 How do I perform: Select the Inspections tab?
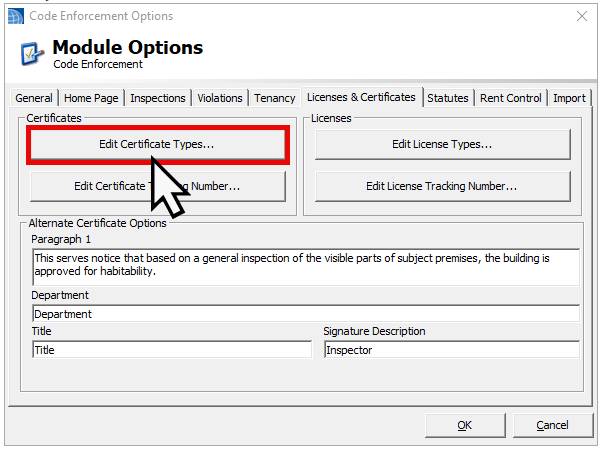coord(158,98)
